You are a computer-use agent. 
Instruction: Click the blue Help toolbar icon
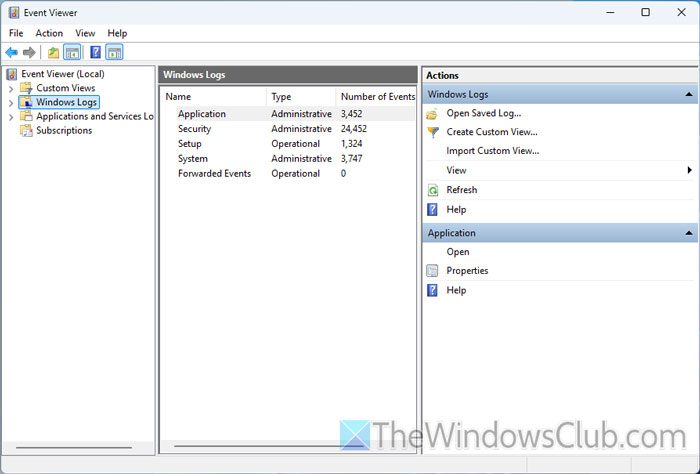point(95,52)
